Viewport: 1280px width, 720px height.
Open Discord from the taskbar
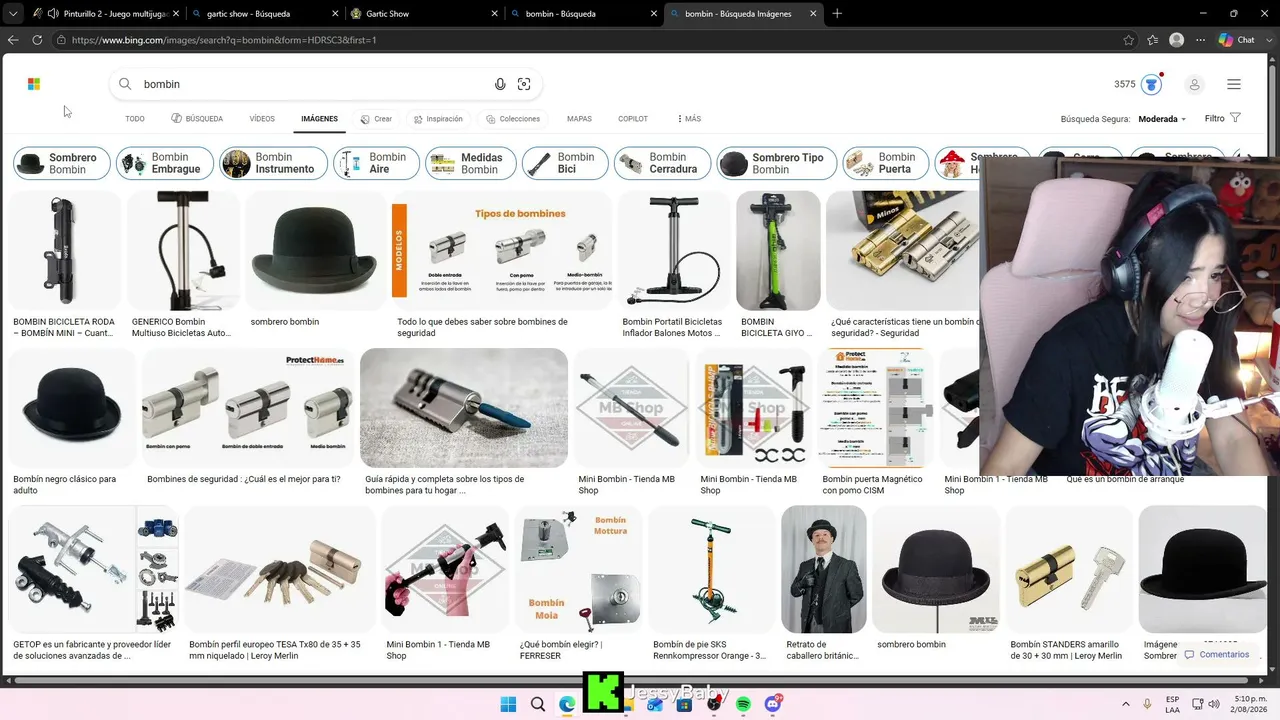(x=773, y=704)
